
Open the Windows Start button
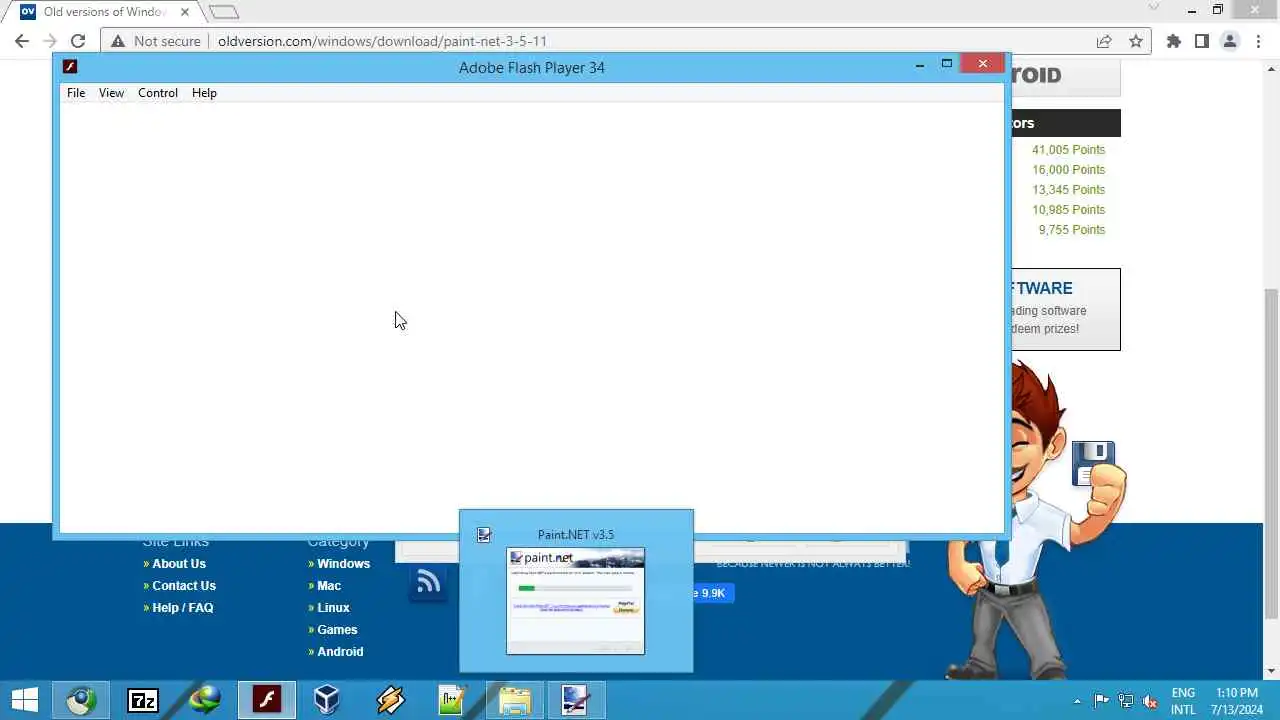pyautogui.click(x=24, y=700)
